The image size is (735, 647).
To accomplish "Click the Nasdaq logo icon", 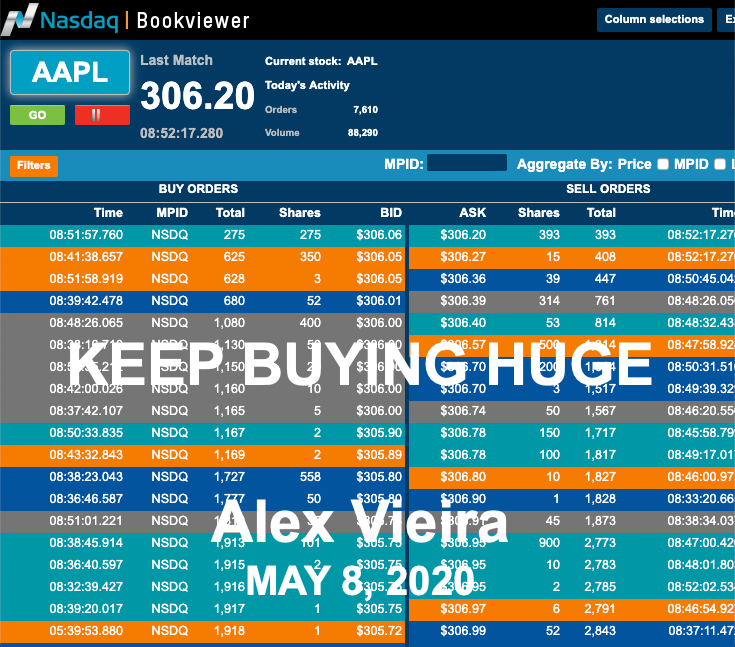I will 19,20.
